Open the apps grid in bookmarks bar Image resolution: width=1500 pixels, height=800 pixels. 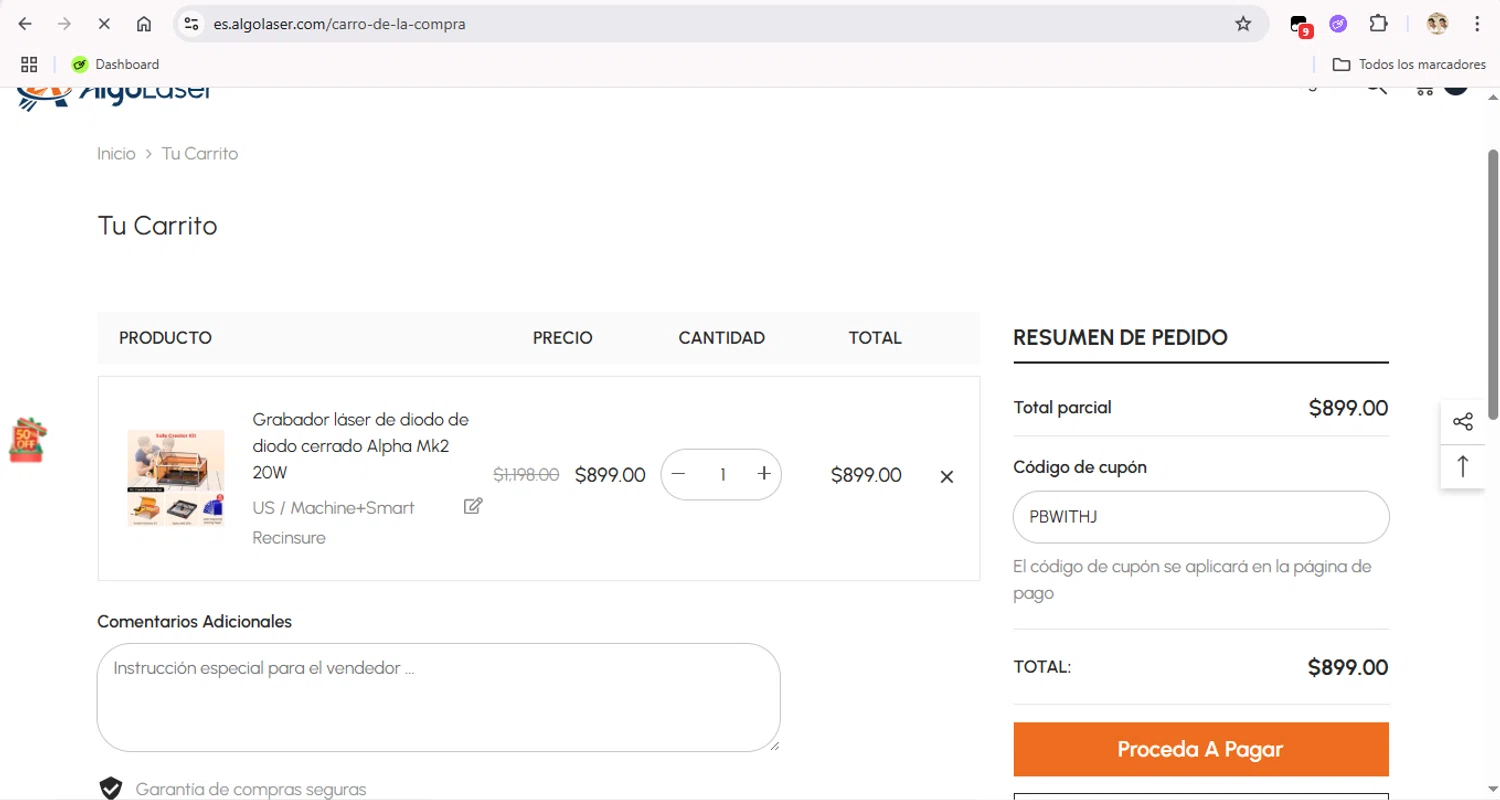click(29, 64)
